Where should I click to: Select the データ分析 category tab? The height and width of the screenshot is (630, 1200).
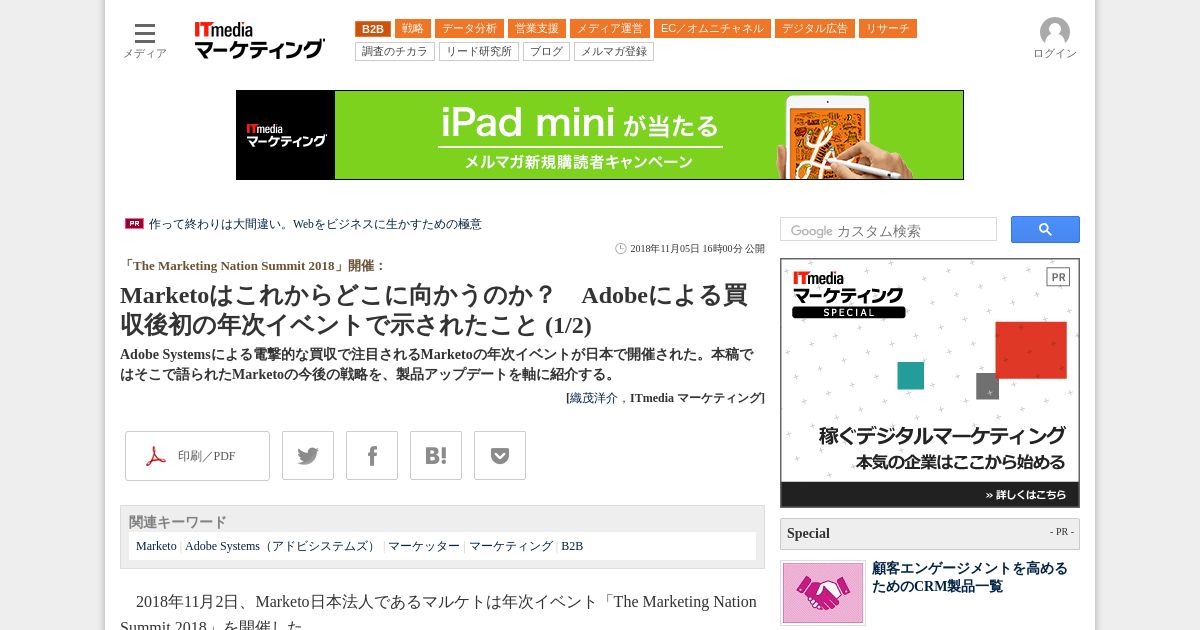click(469, 29)
